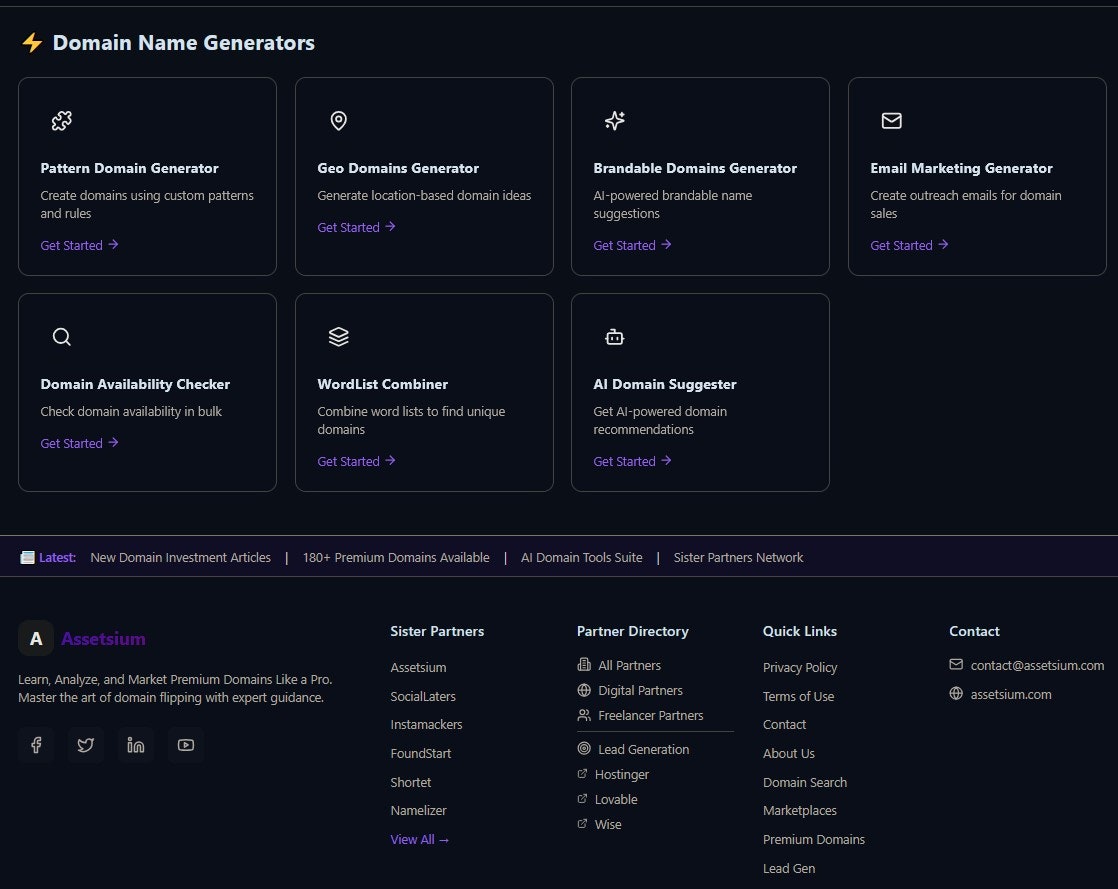Select the Lead Generation target icon
The image size is (1118, 889).
583,749
